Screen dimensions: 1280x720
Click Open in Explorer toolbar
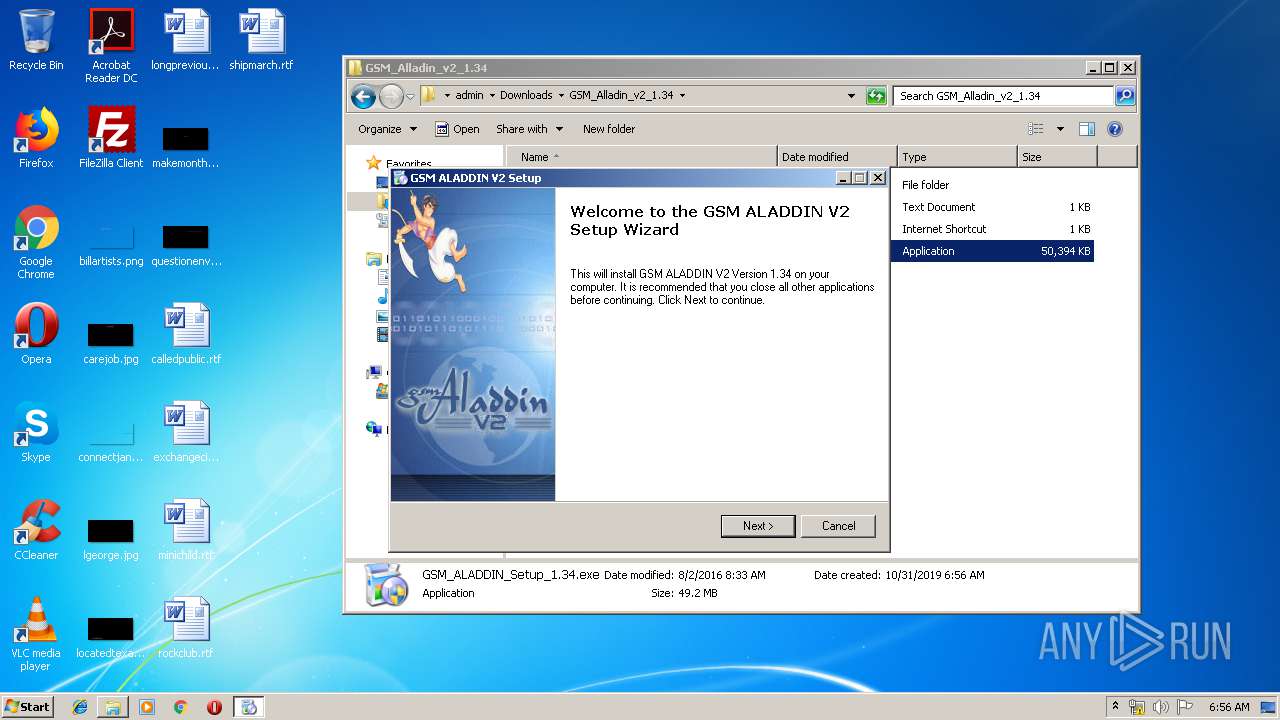[x=457, y=129]
